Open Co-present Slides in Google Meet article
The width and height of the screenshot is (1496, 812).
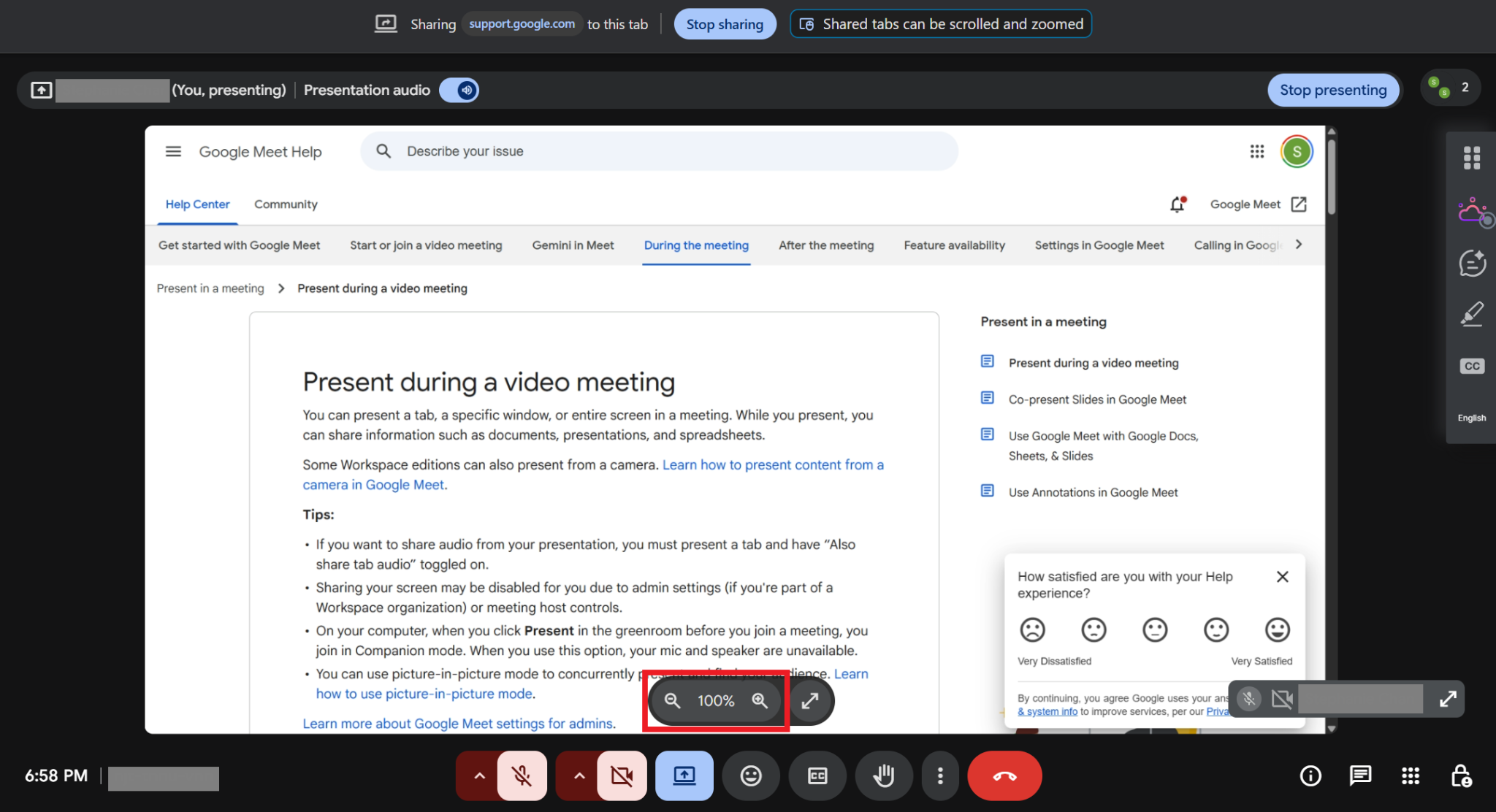(x=1097, y=399)
